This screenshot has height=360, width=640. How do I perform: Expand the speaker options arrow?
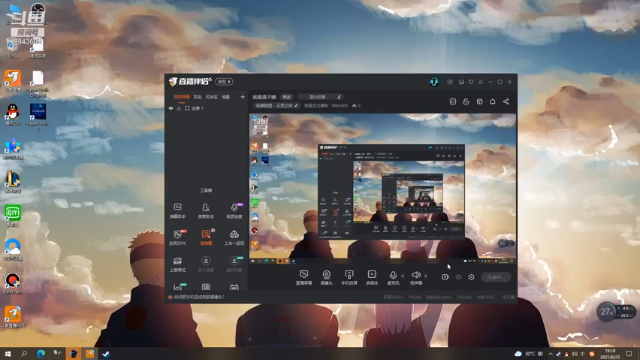tap(425, 276)
